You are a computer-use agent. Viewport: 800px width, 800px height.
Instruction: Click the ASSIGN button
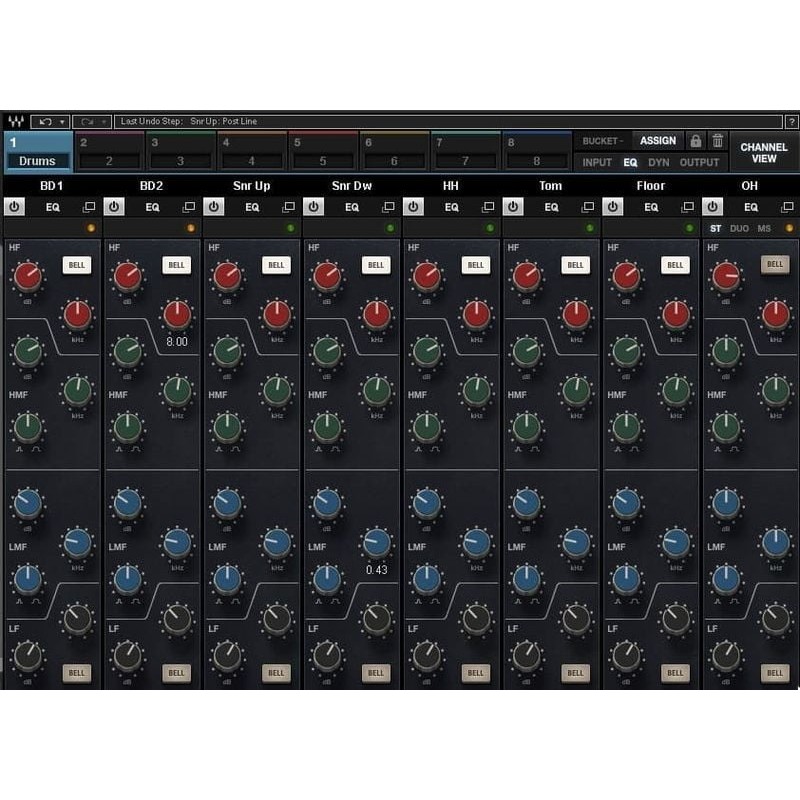[657, 140]
